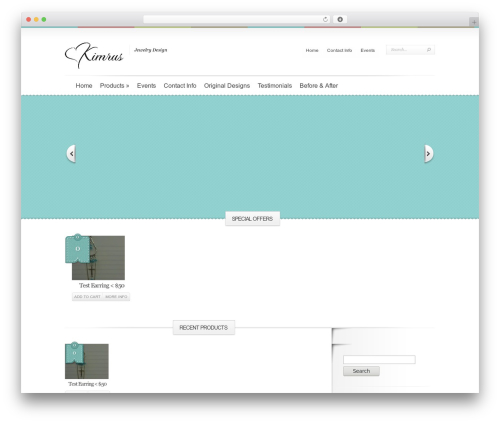
Task: Click the small Home link in top header
Action: pos(312,50)
